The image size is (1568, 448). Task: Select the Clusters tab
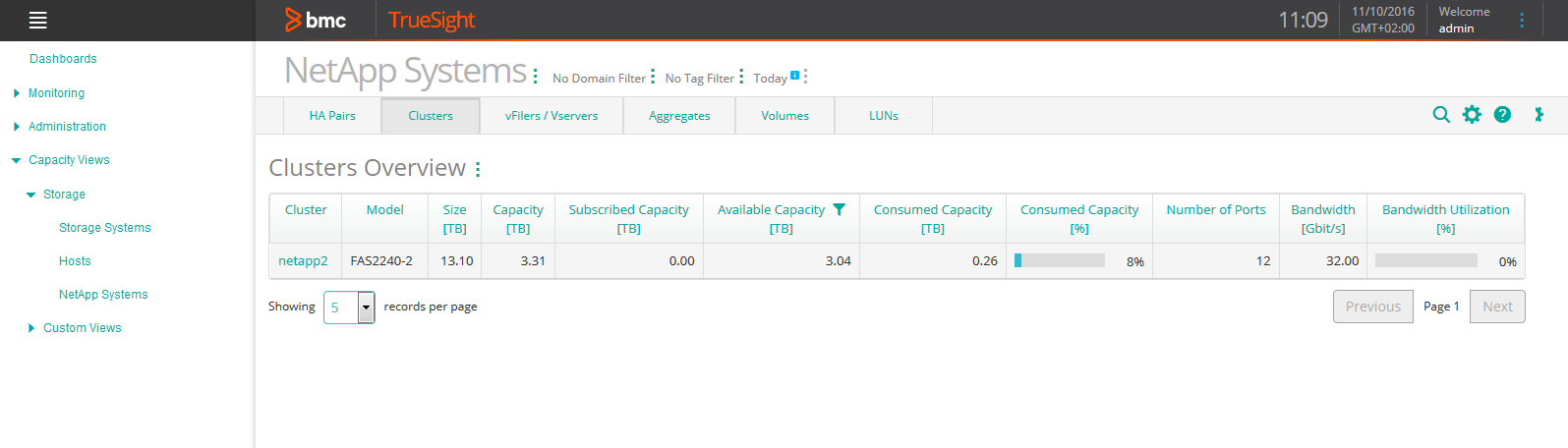[x=431, y=116]
